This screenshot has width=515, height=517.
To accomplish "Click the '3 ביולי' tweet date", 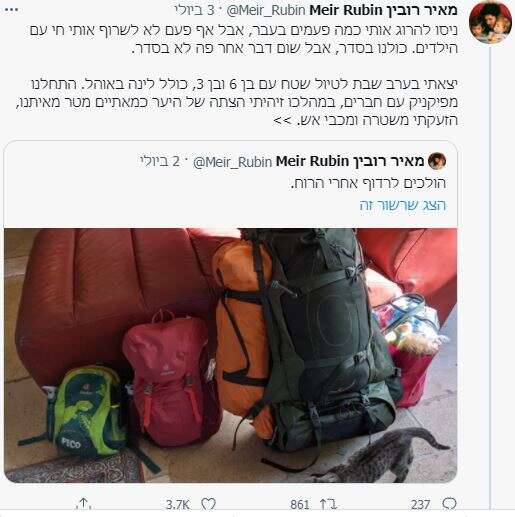I will (x=195, y=10).
